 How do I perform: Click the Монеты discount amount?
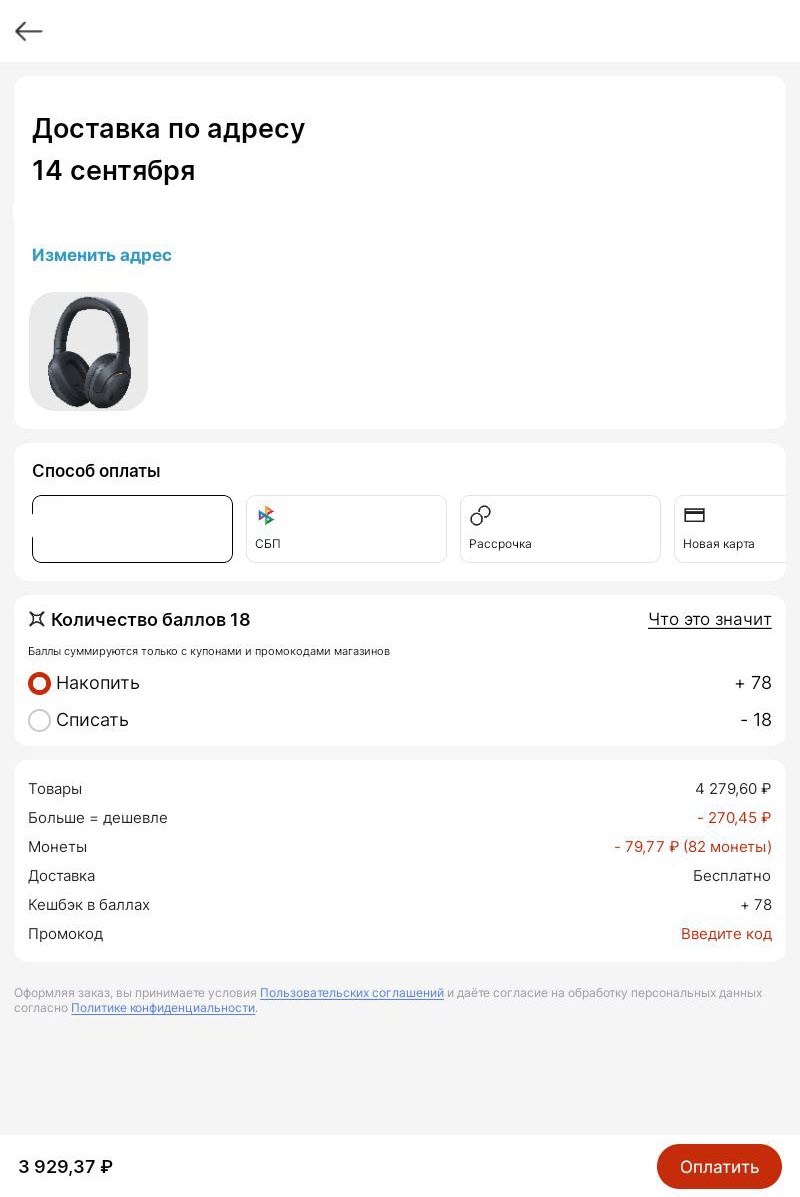coord(693,846)
